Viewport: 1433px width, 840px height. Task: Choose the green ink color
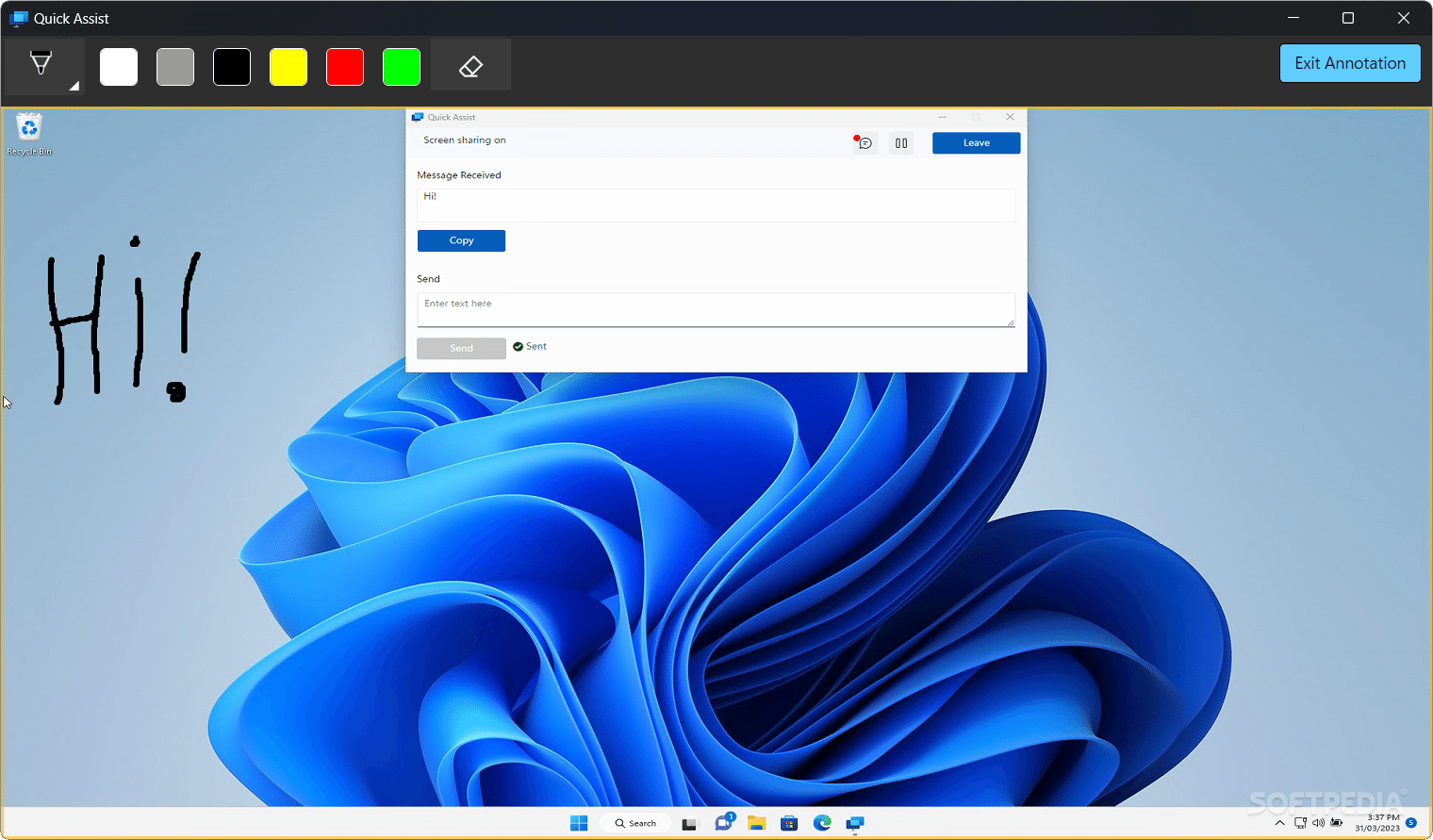pyautogui.click(x=402, y=67)
